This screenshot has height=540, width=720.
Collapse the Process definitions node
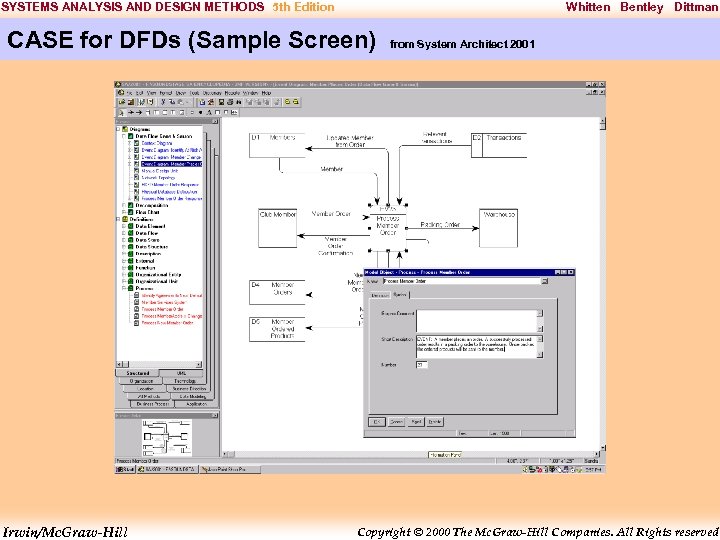click(x=124, y=288)
